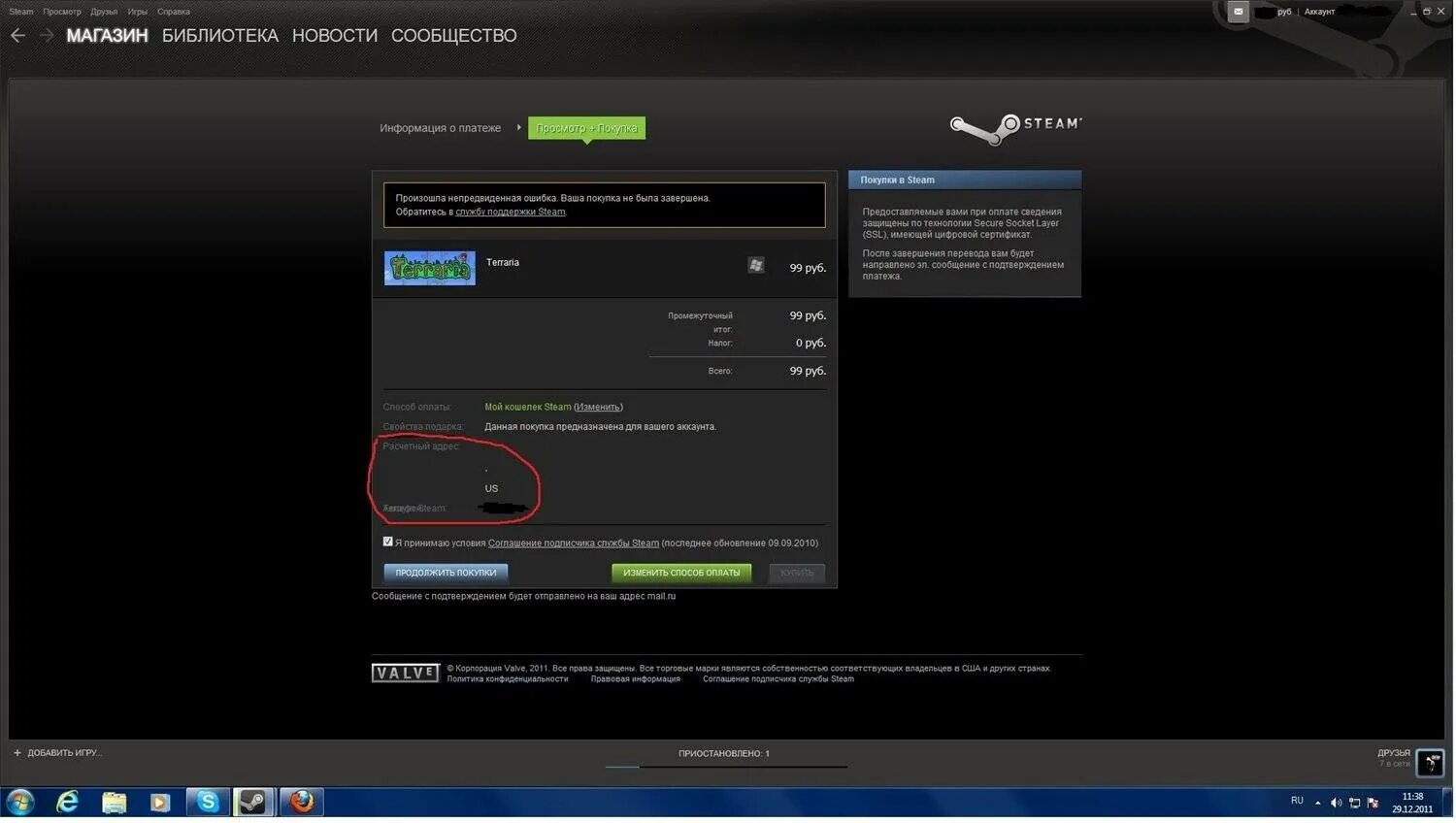
Task: Go forward with the right arrow
Action: pos(46,35)
